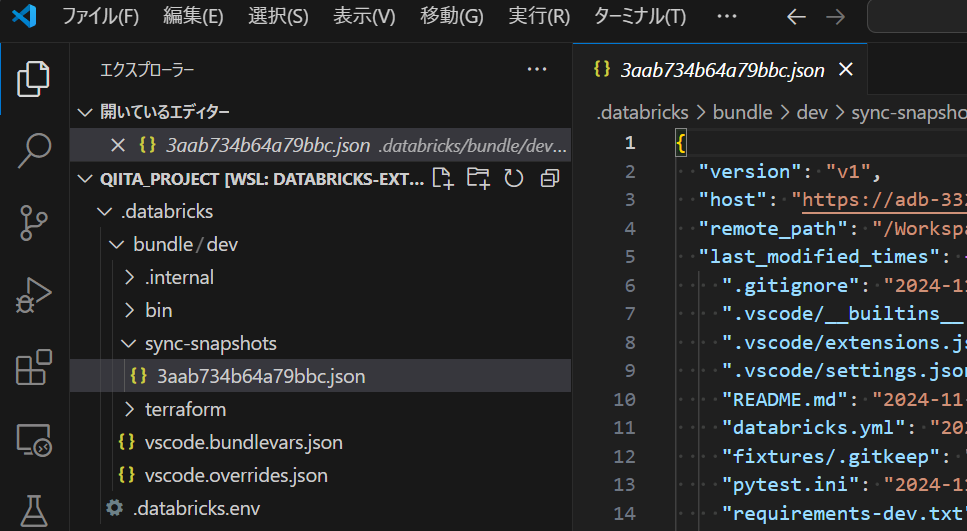Open the 移動(G) menu
Image resolution: width=967 pixels, height=531 pixels.
coord(451,17)
